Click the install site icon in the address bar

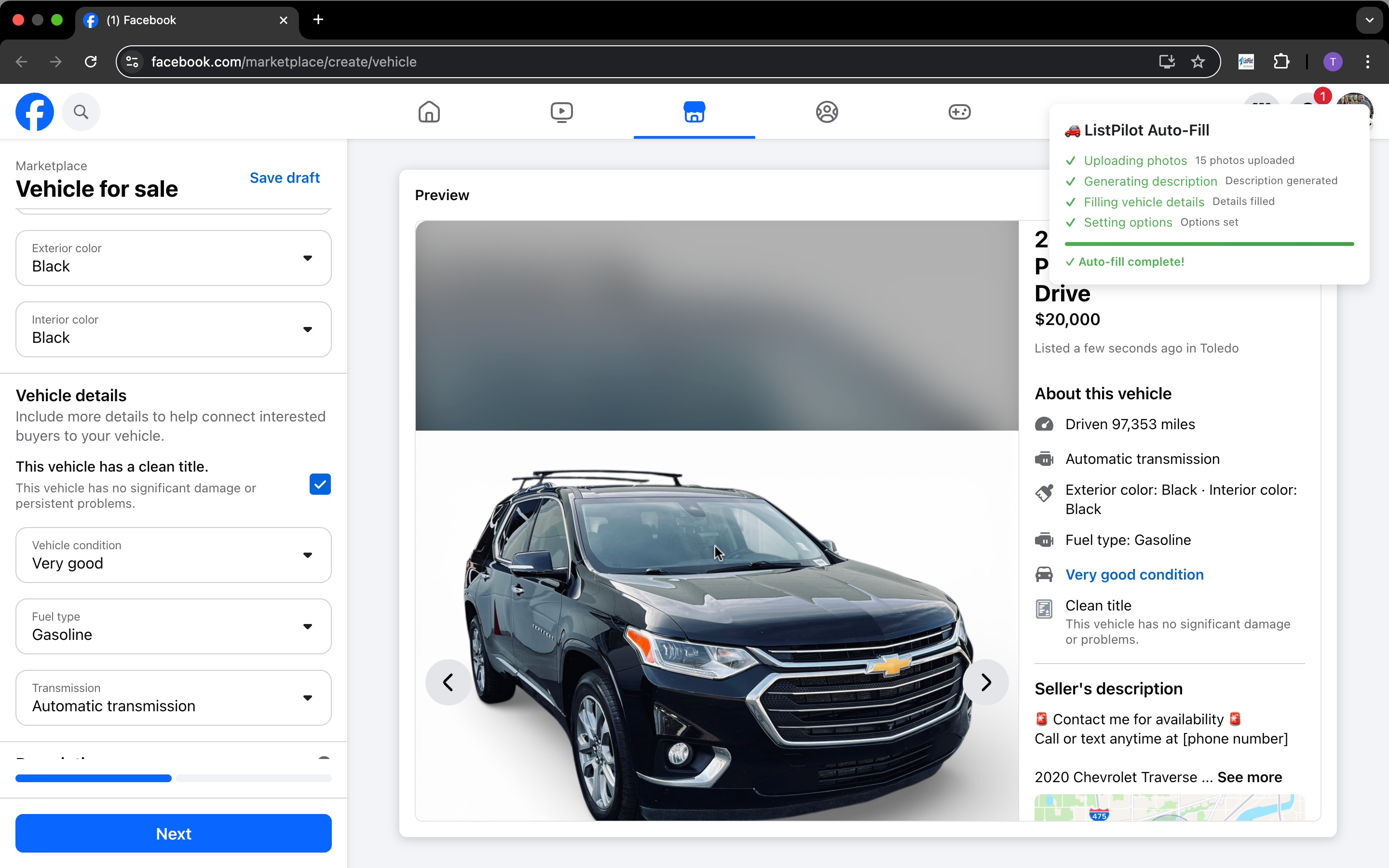(1166, 61)
